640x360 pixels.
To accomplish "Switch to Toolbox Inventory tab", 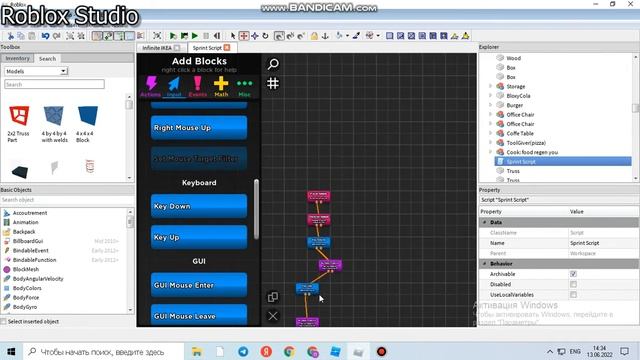I will pos(17,58).
